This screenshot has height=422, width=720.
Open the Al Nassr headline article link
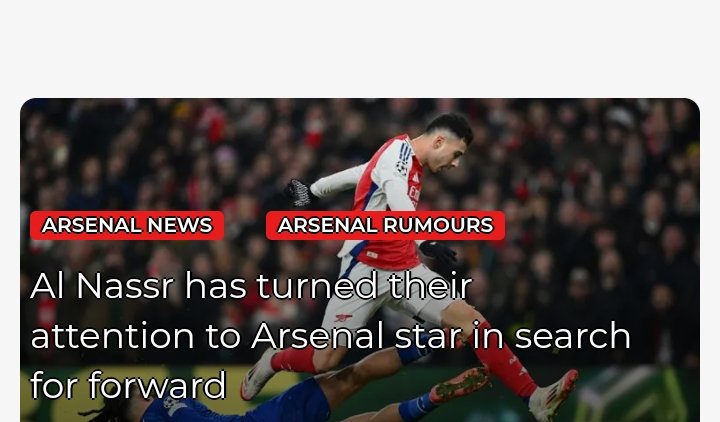(330, 336)
